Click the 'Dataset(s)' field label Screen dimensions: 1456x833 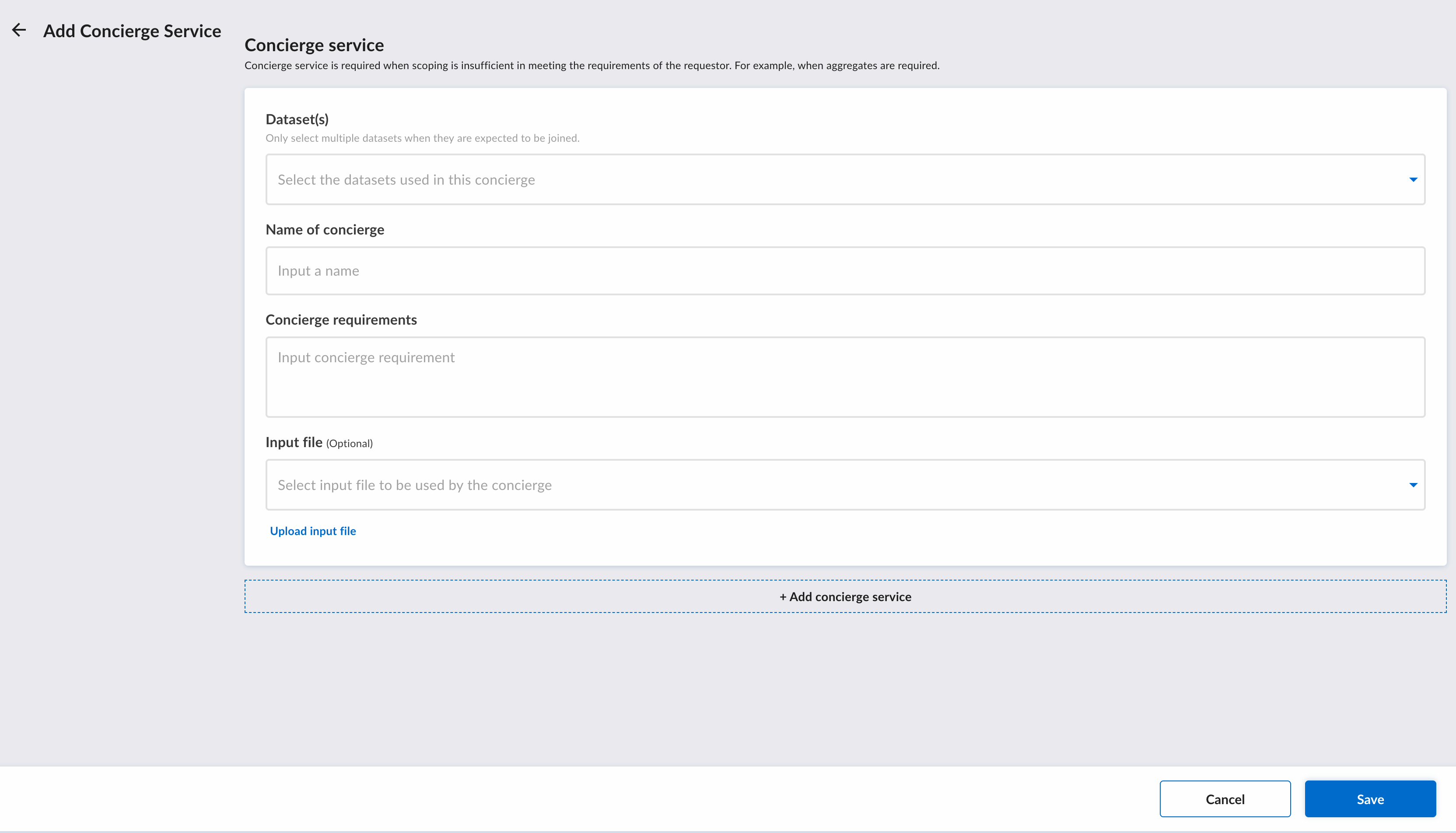(297, 119)
